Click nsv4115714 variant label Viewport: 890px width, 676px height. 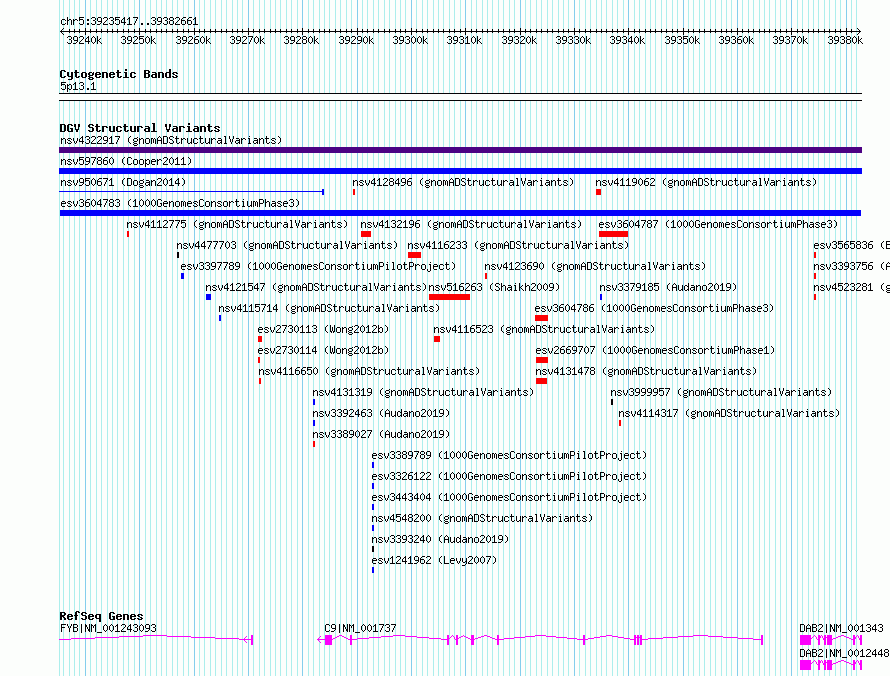[x=329, y=308]
